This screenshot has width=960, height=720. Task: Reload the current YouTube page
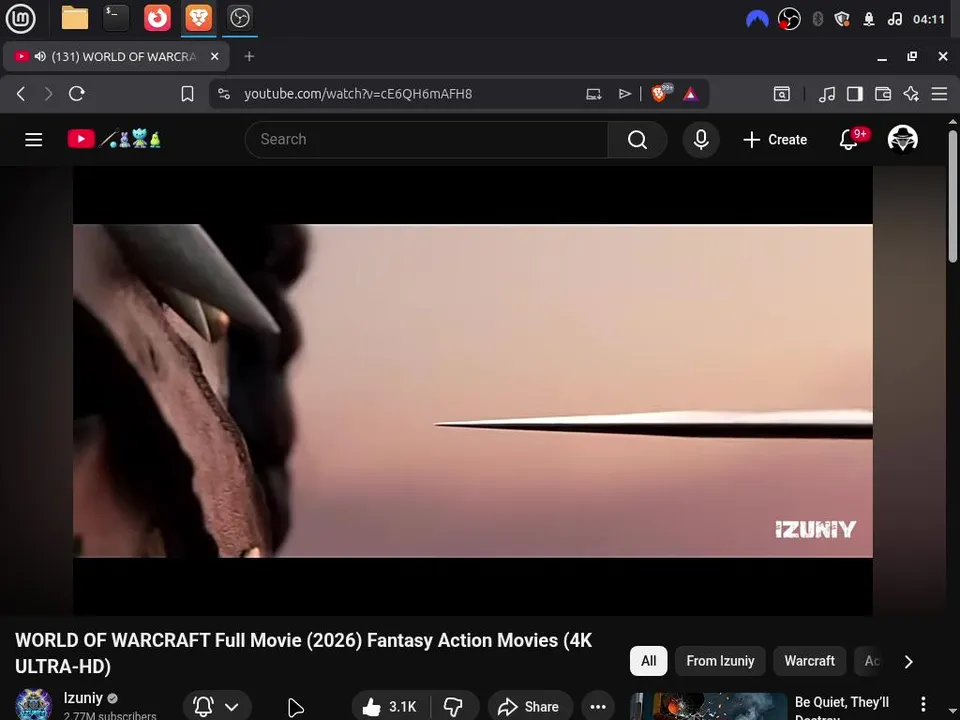pyautogui.click(x=77, y=94)
